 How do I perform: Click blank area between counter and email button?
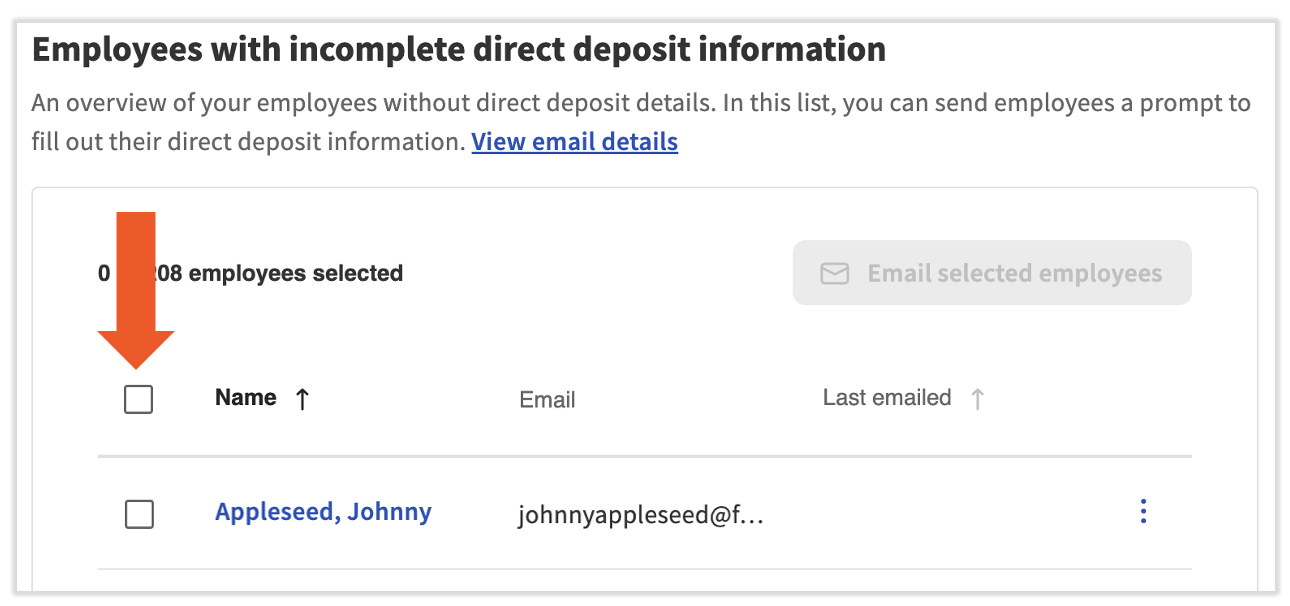pyautogui.click(x=600, y=273)
